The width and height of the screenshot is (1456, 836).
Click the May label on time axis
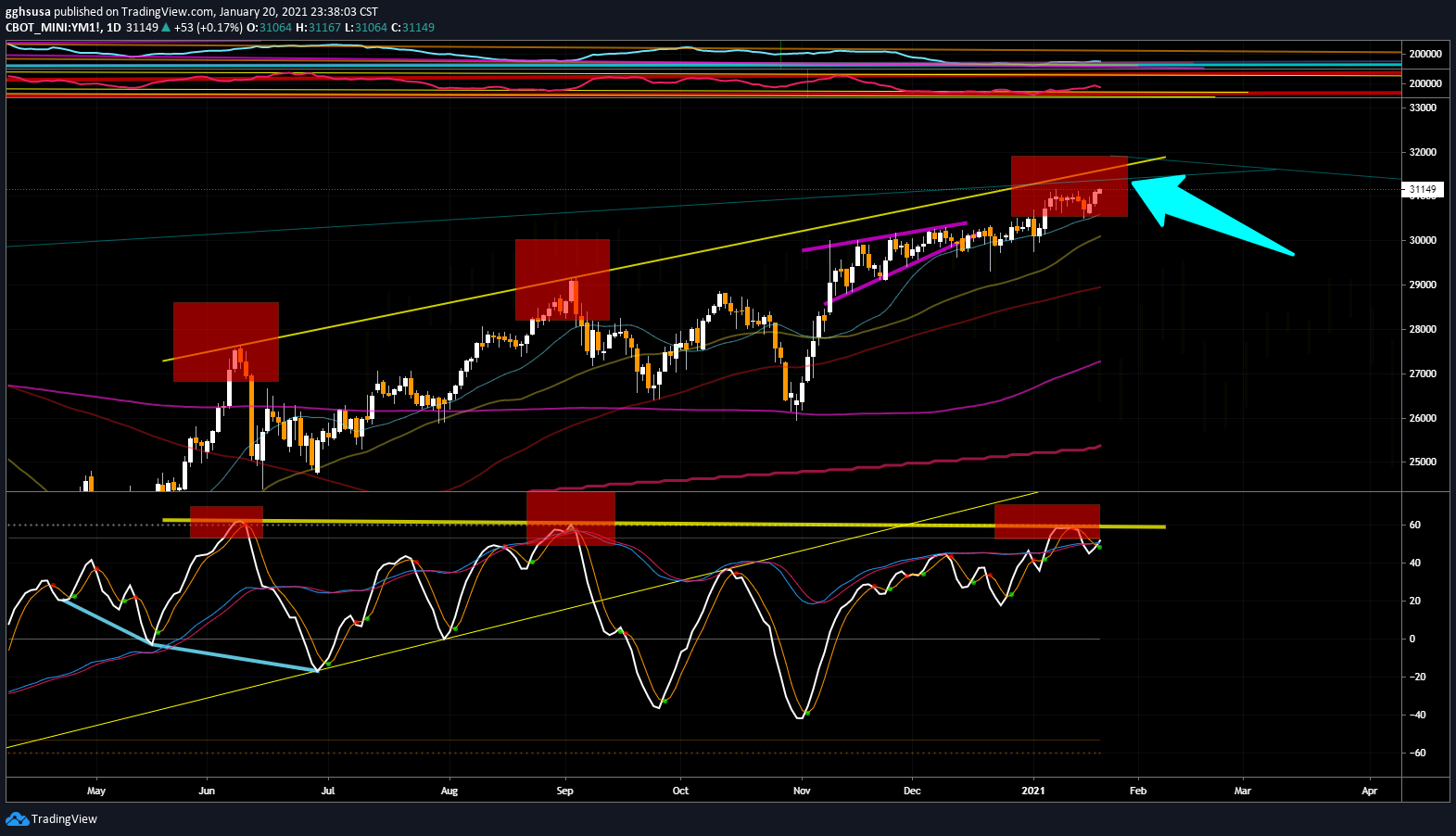pos(96,791)
